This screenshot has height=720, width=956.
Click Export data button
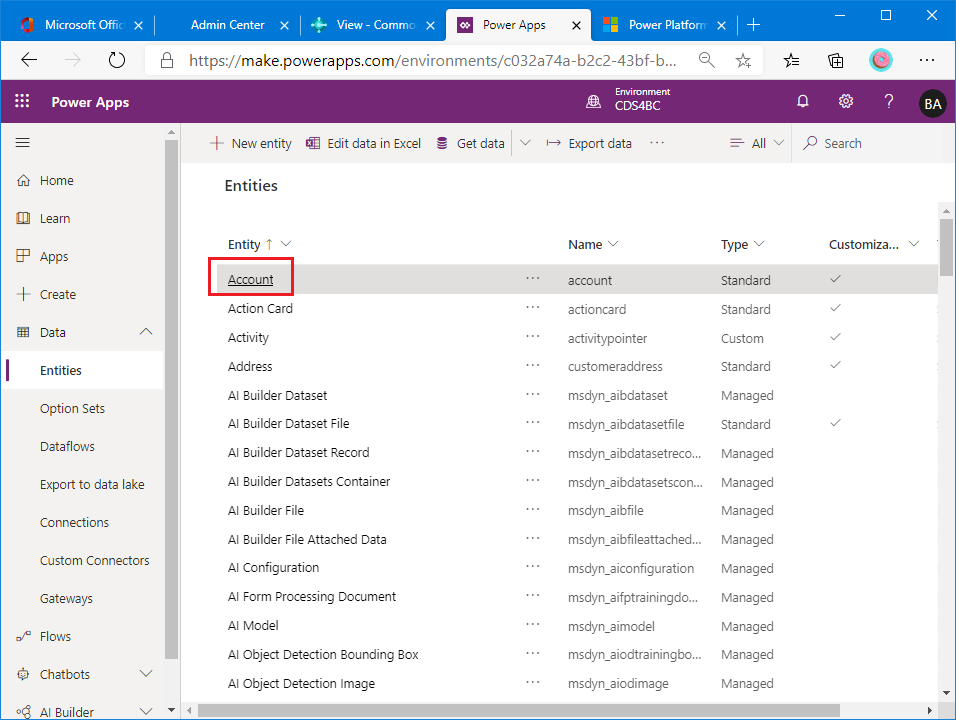click(589, 143)
